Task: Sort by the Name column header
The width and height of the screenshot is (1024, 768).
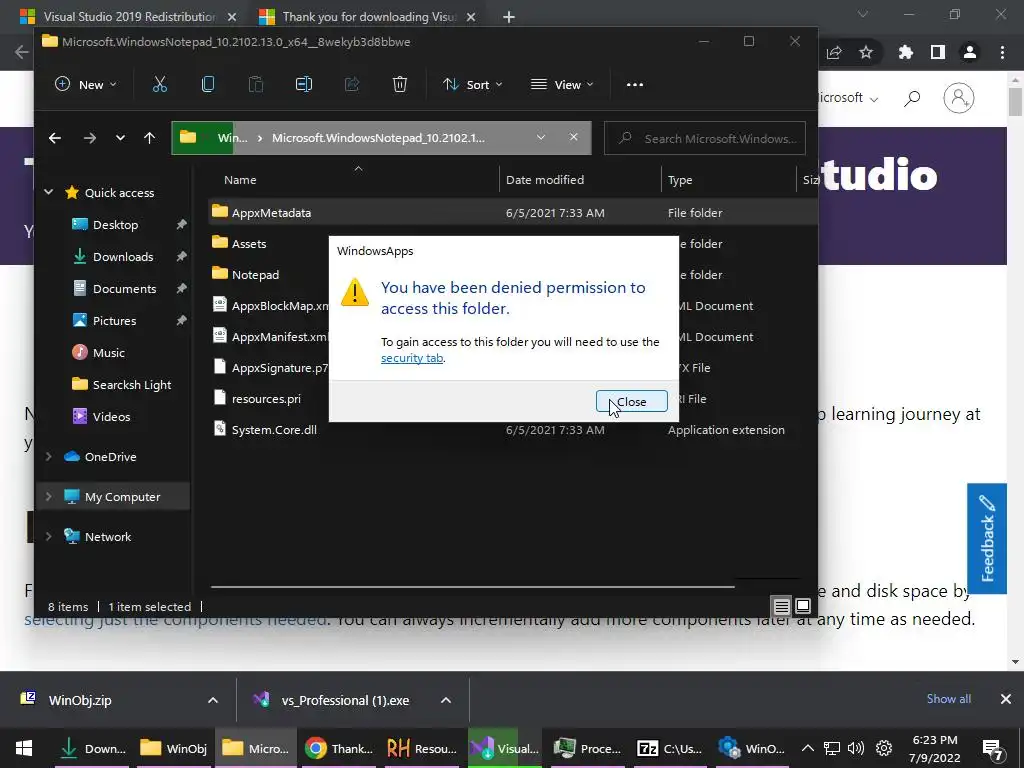Action: coord(240,180)
